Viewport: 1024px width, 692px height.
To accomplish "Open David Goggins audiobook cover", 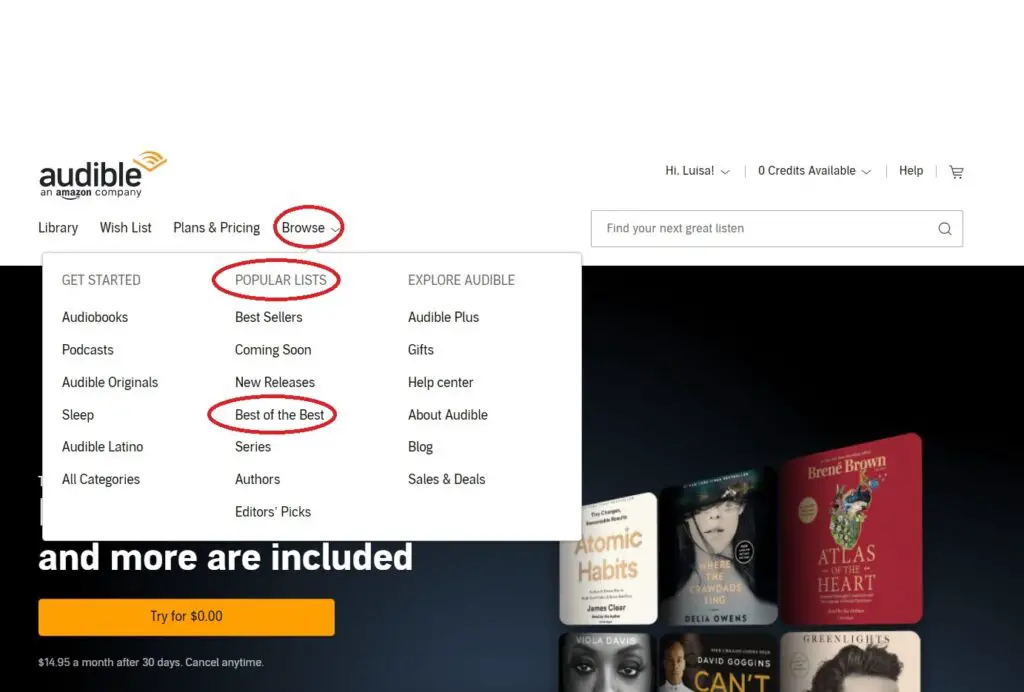I will coord(718,662).
